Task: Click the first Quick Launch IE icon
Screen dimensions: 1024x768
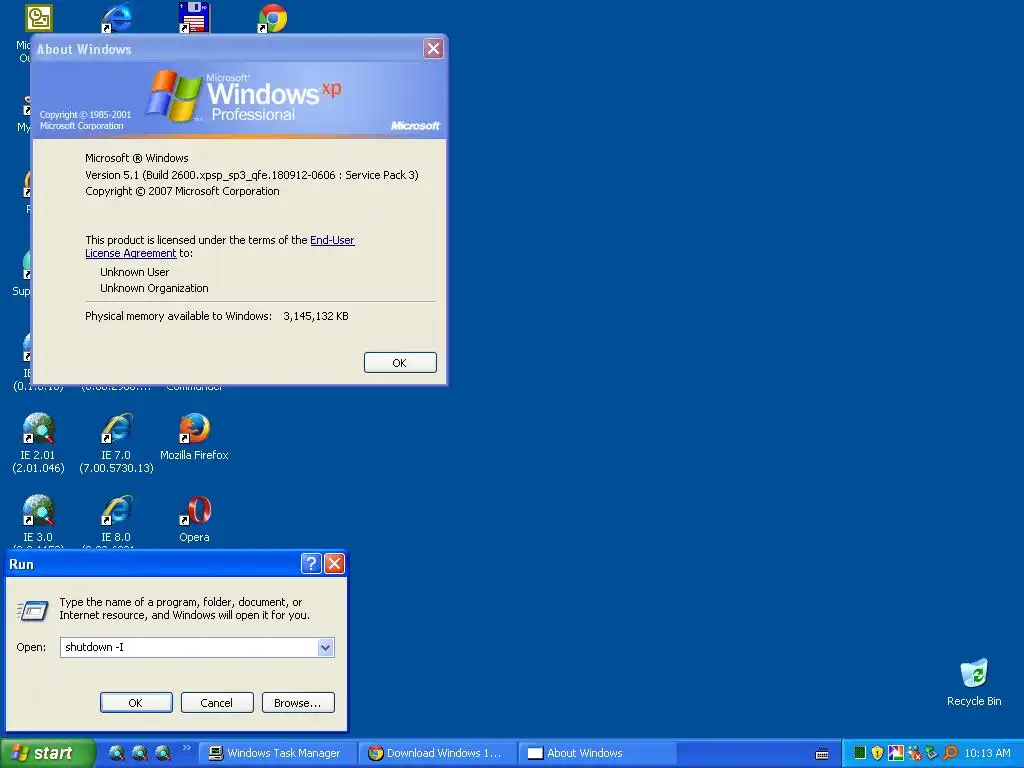Action: point(117,753)
